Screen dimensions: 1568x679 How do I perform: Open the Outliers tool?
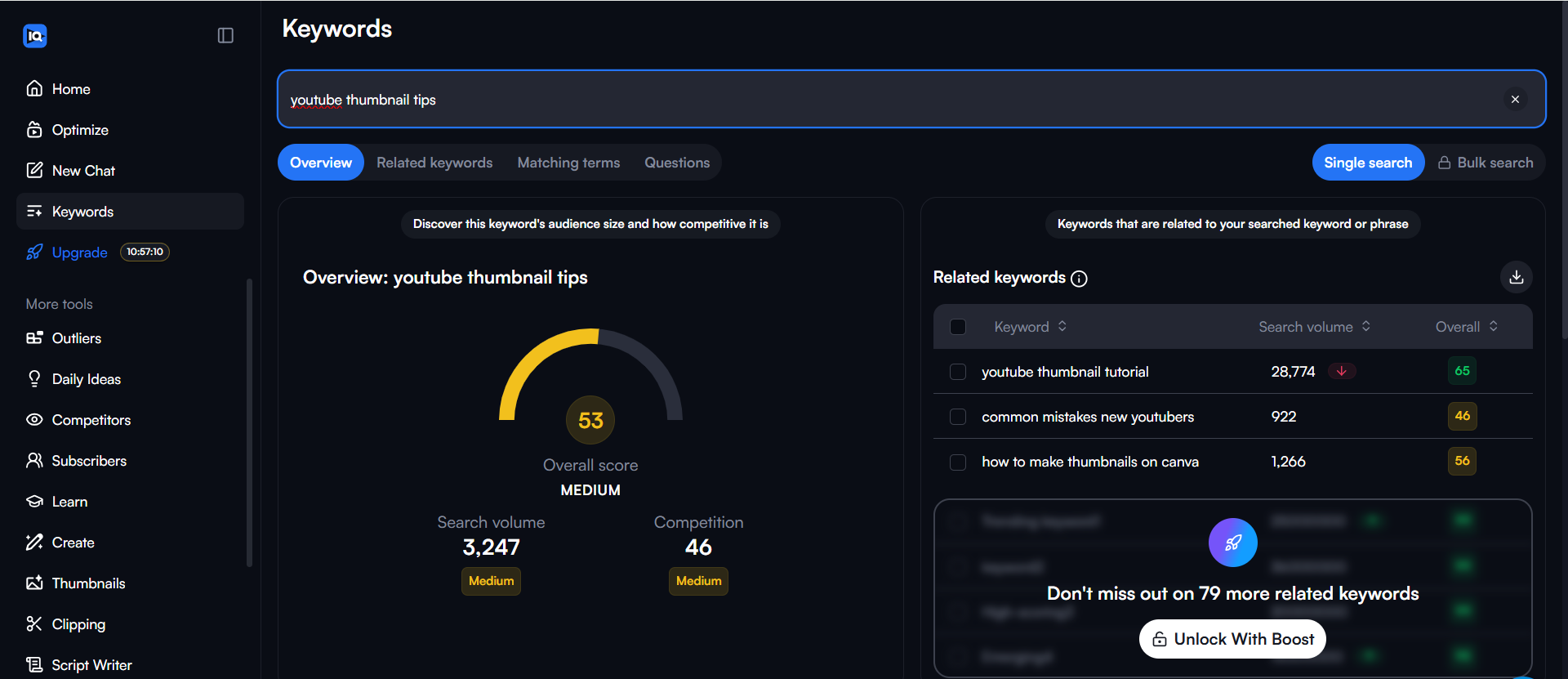click(130, 337)
